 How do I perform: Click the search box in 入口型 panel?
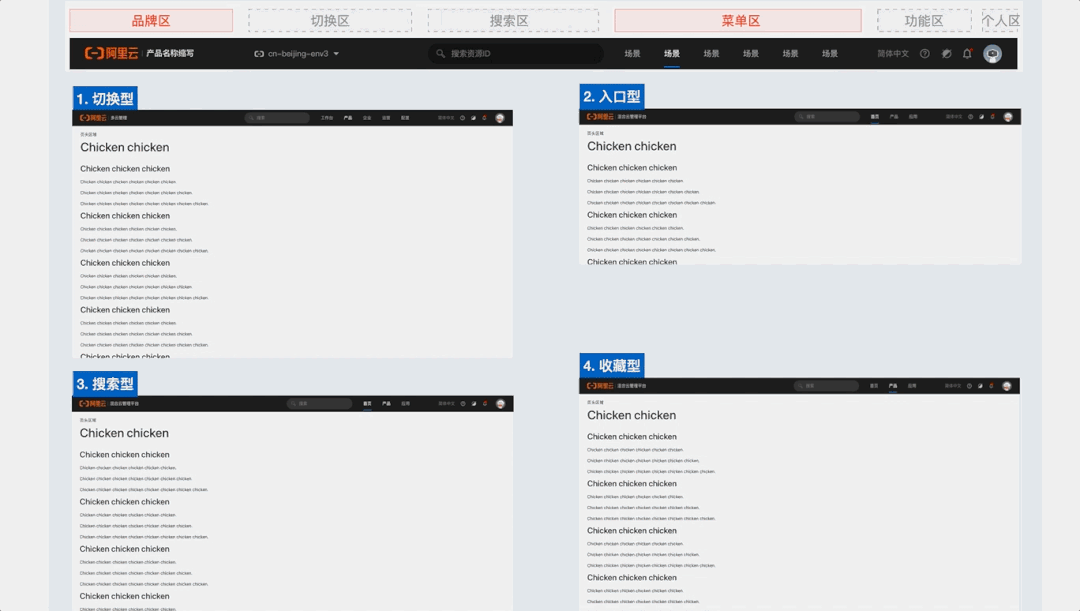827,117
